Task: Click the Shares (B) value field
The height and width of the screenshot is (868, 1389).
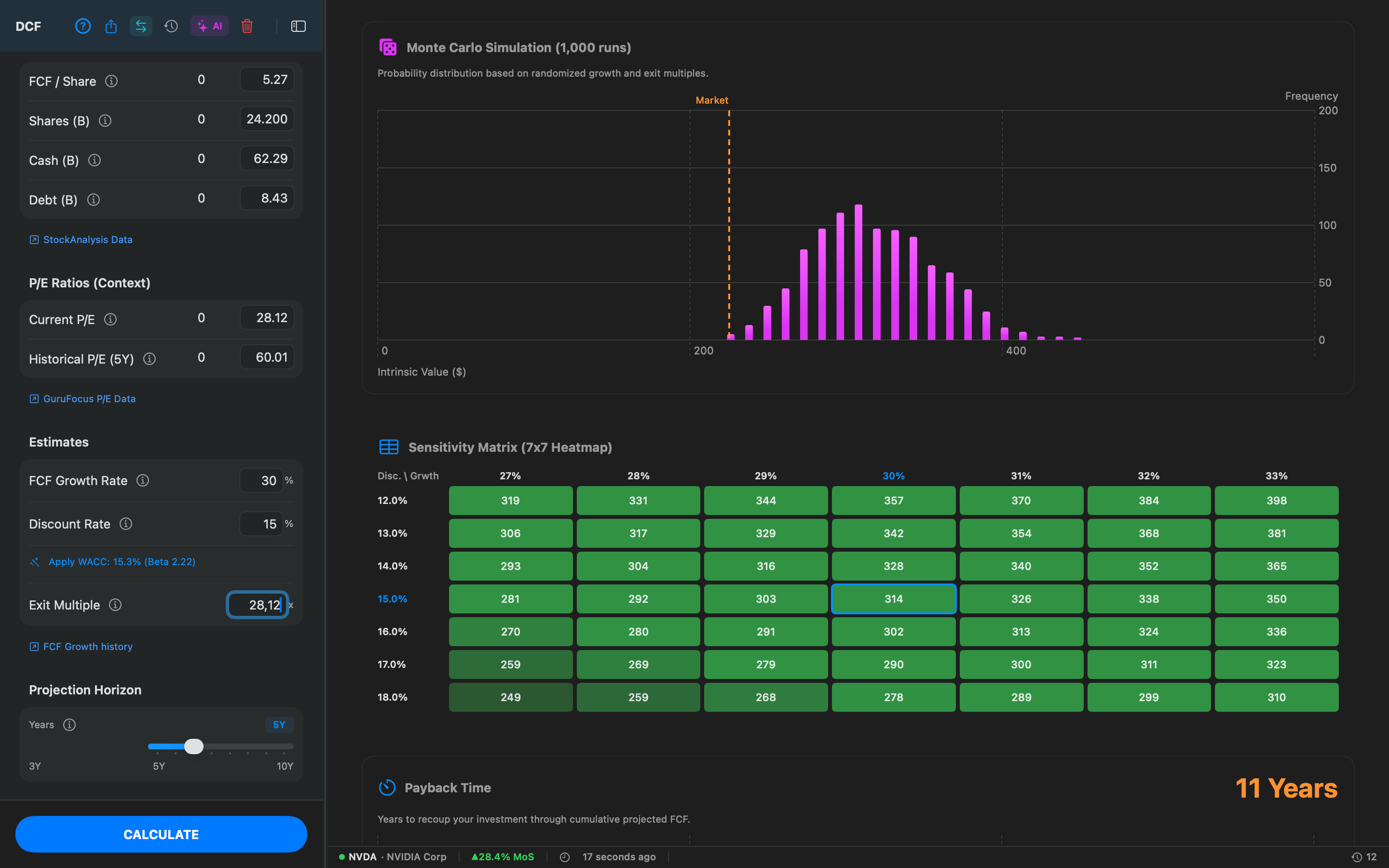Action: (x=267, y=119)
